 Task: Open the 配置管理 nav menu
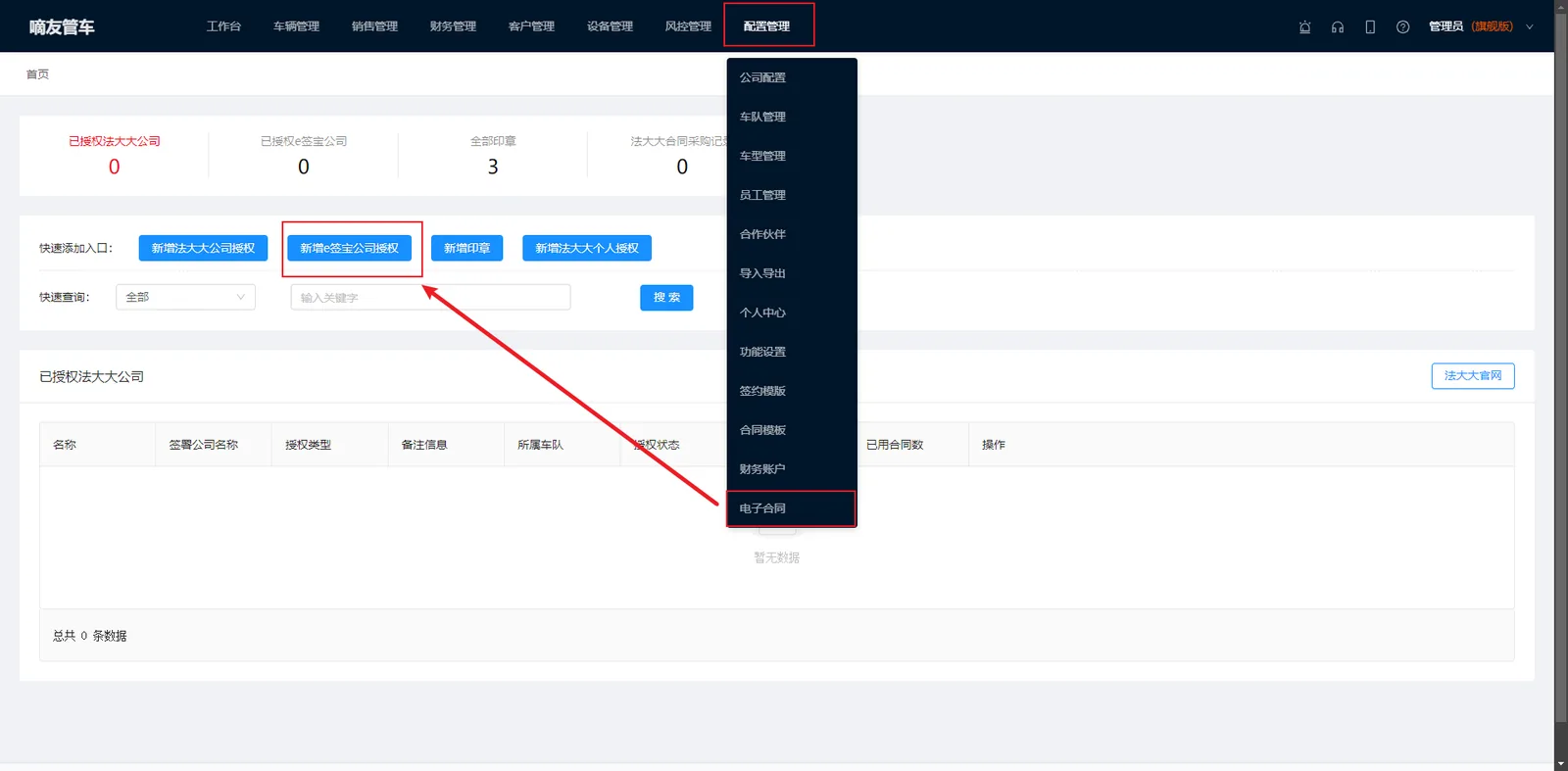click(766, 26)
